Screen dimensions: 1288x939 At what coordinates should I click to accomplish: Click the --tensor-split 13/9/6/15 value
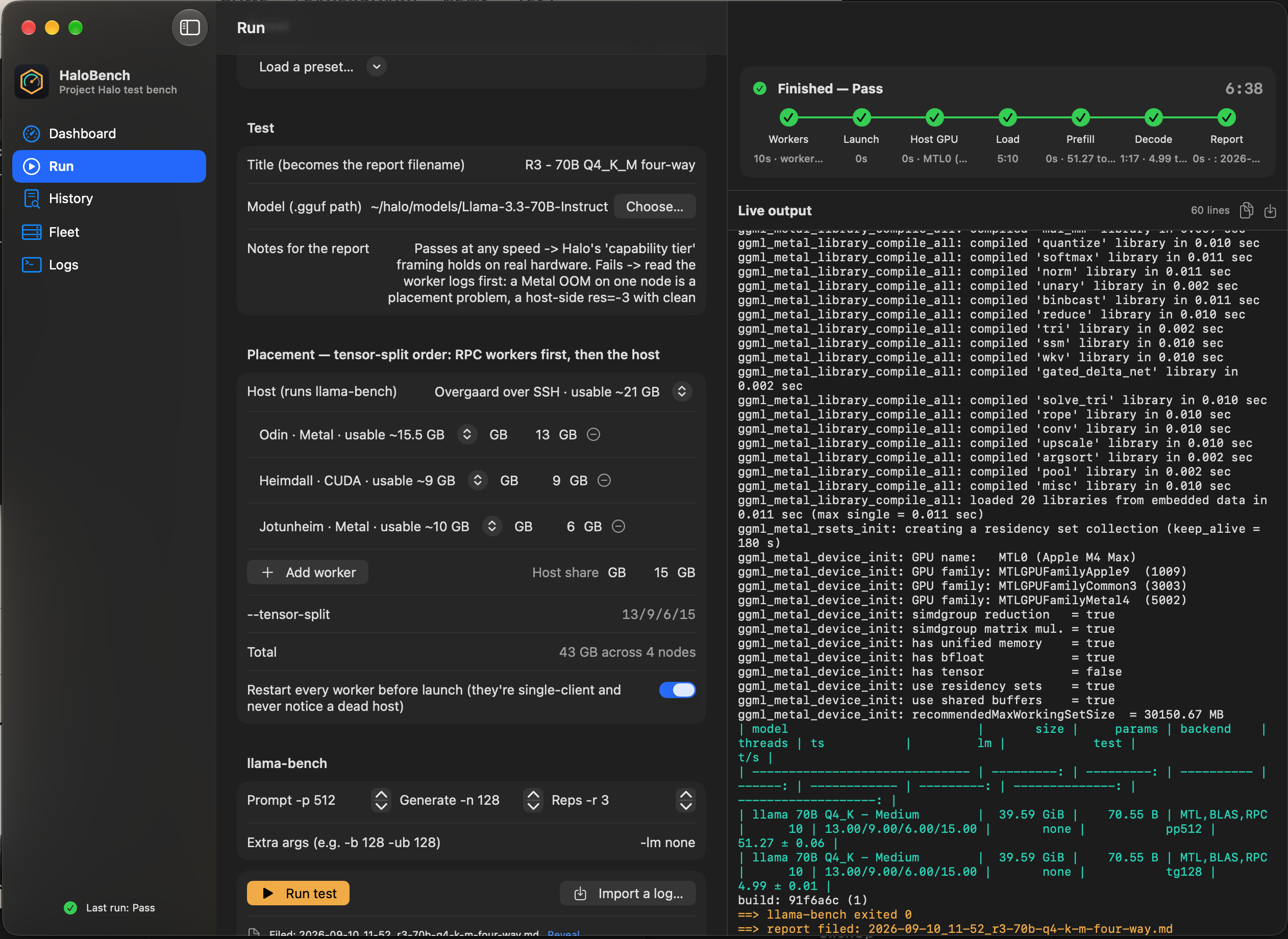(x=658, y=614)
